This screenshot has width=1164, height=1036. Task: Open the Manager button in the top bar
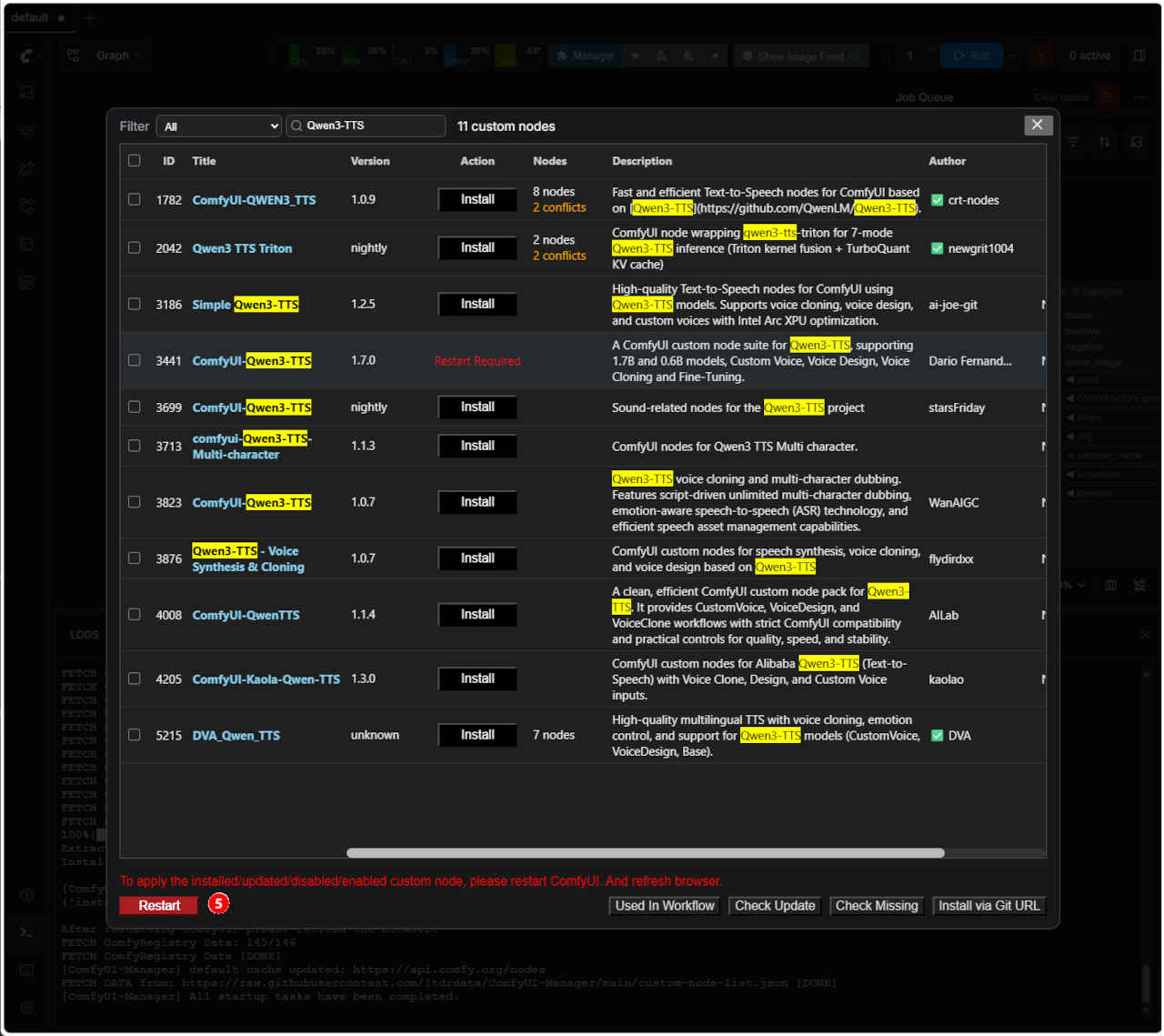(x=585, y=55)
